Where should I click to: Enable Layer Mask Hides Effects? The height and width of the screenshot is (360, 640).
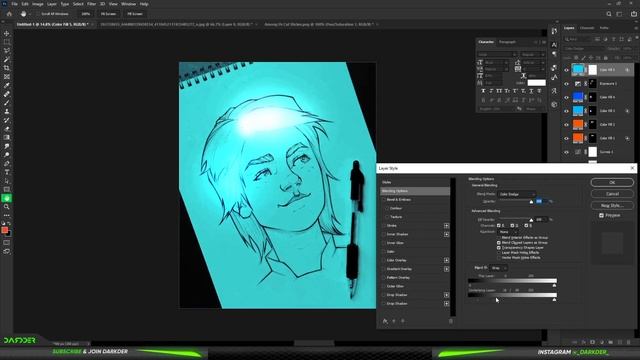point(499,253)
